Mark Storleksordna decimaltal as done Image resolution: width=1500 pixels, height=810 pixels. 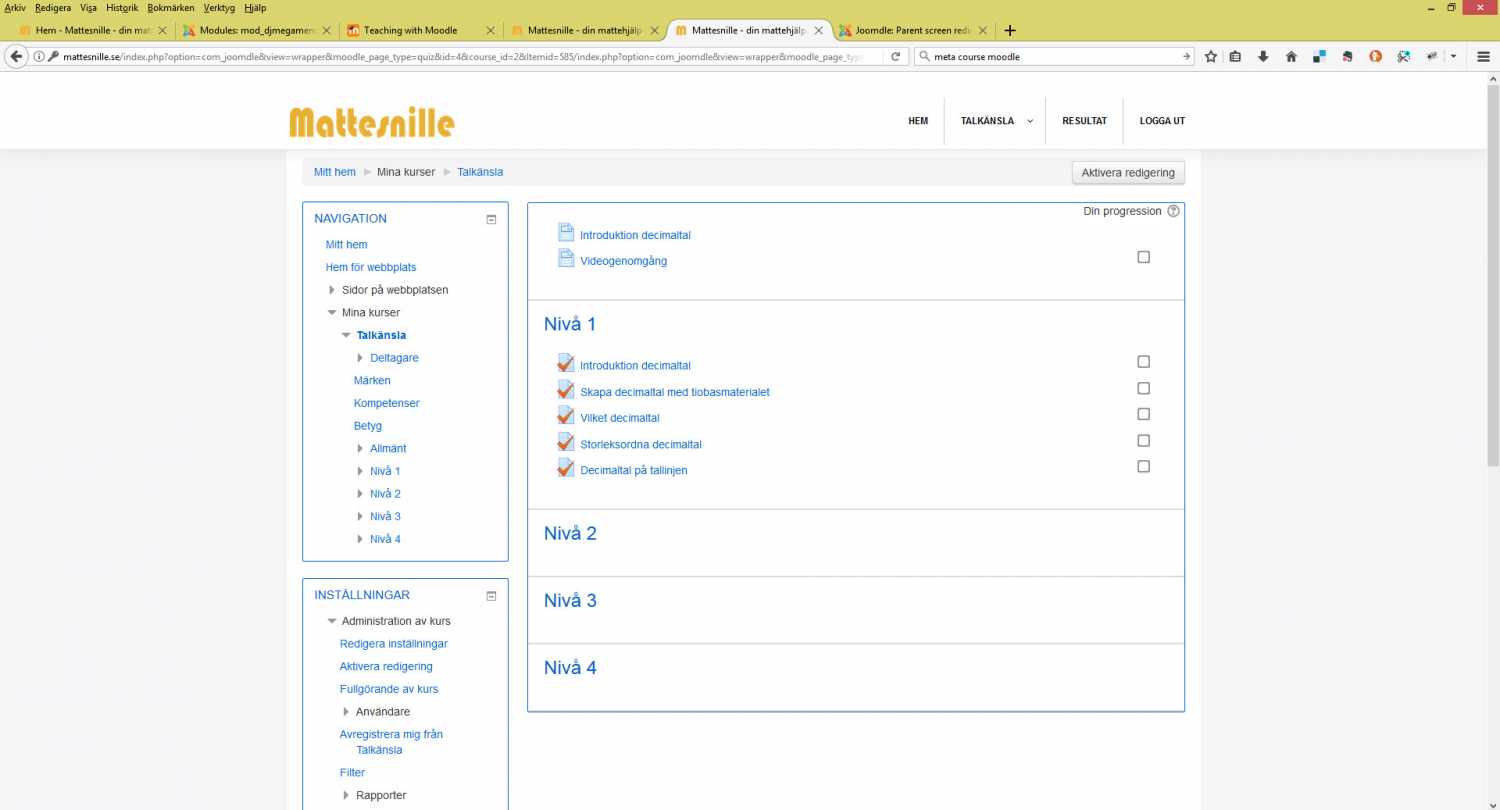click(1144, 440)
